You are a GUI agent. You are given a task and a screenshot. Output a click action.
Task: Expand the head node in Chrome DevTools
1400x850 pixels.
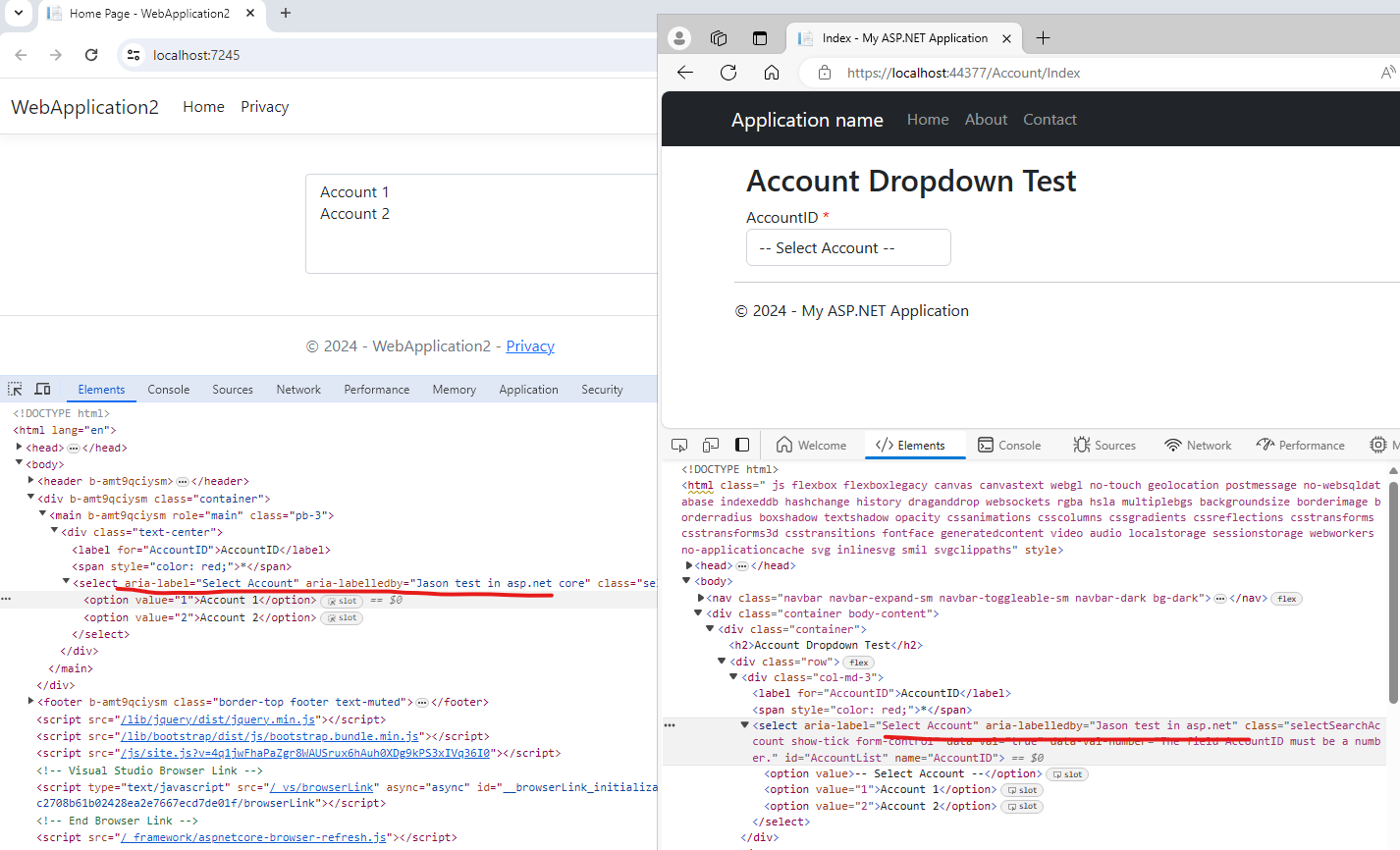19,448
